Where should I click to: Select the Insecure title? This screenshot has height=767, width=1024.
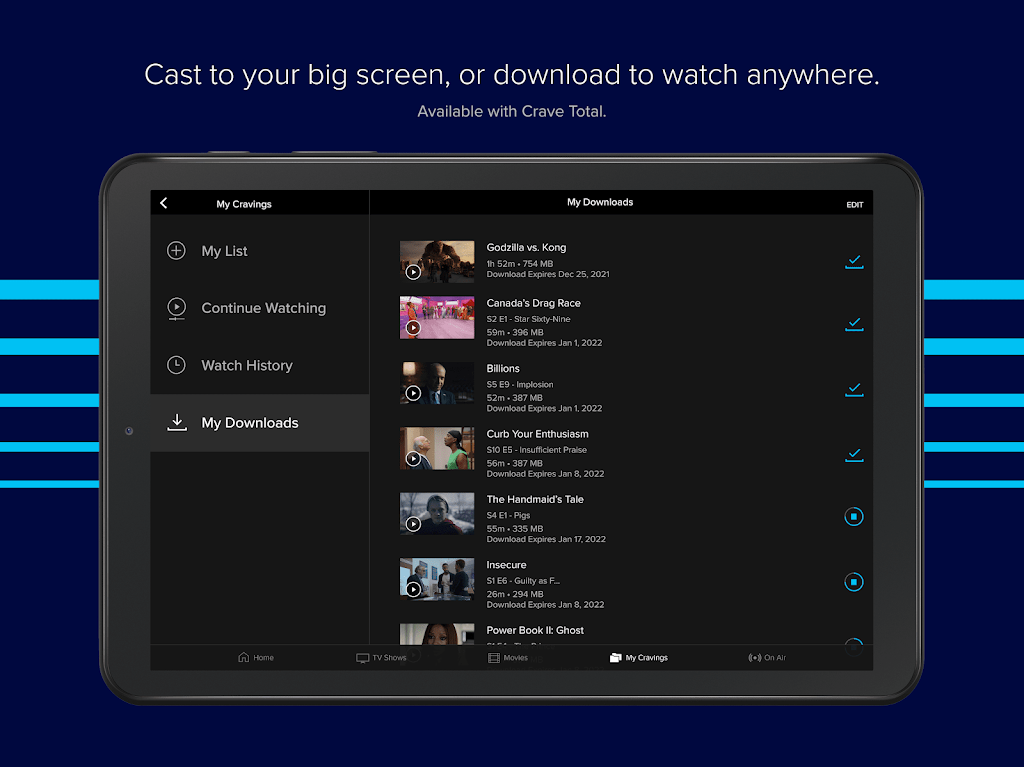pos(506,564)
